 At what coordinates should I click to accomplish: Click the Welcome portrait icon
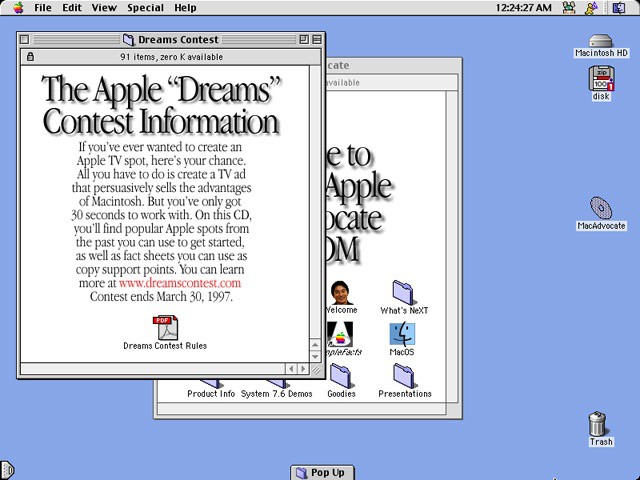pos(342,292)
